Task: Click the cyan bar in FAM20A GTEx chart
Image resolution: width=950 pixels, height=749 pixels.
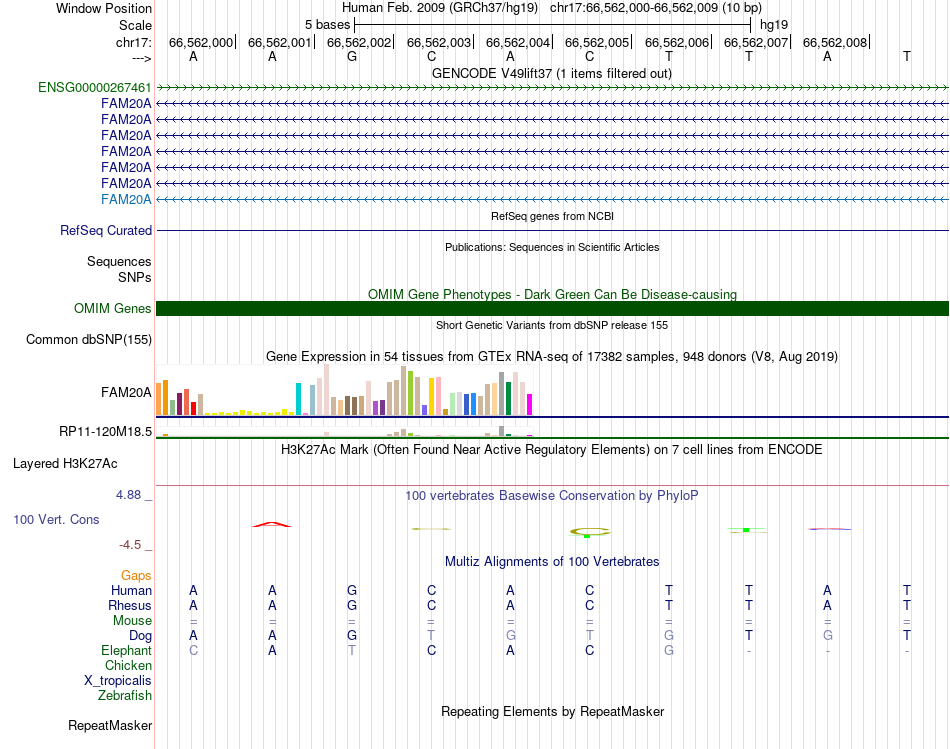Action: coord(298,399)
